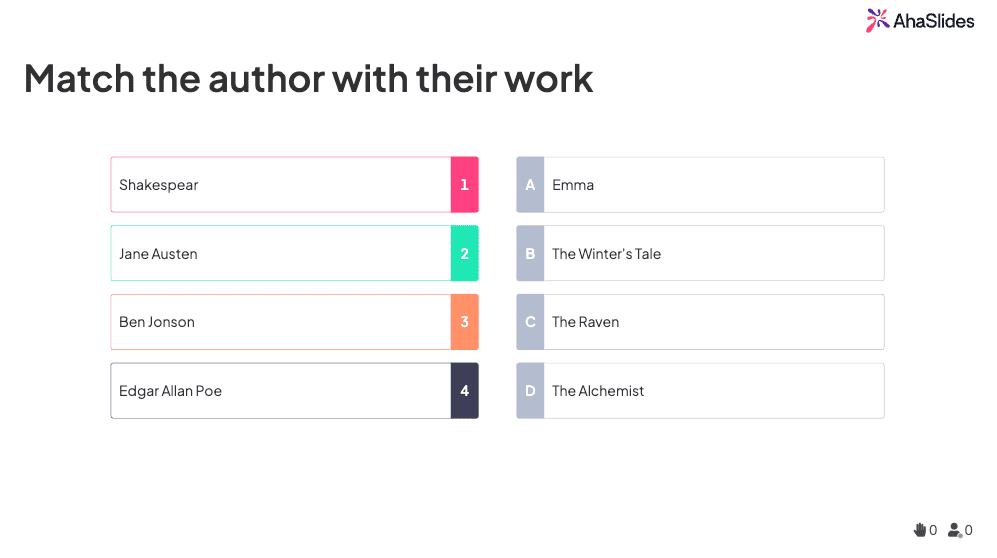Screen dimensions: 997x558
Task: Click the letter C label tab
Action: point(530,322)
